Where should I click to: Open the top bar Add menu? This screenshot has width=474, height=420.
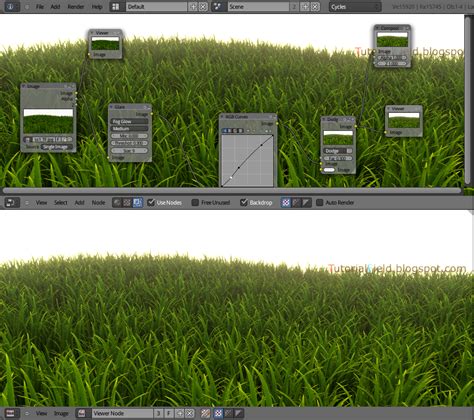[55, 7]
